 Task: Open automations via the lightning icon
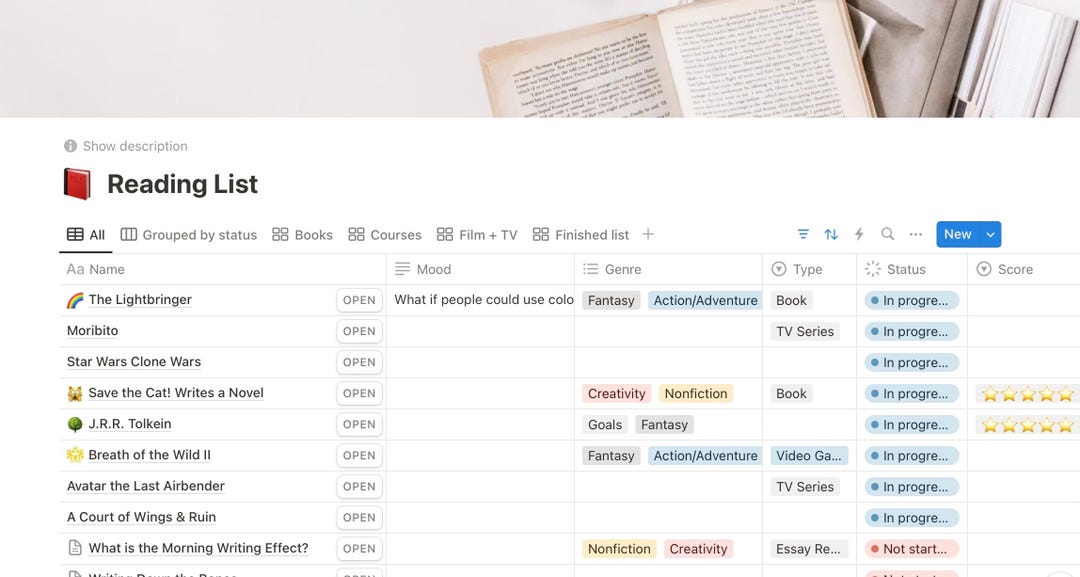point(858,233)
